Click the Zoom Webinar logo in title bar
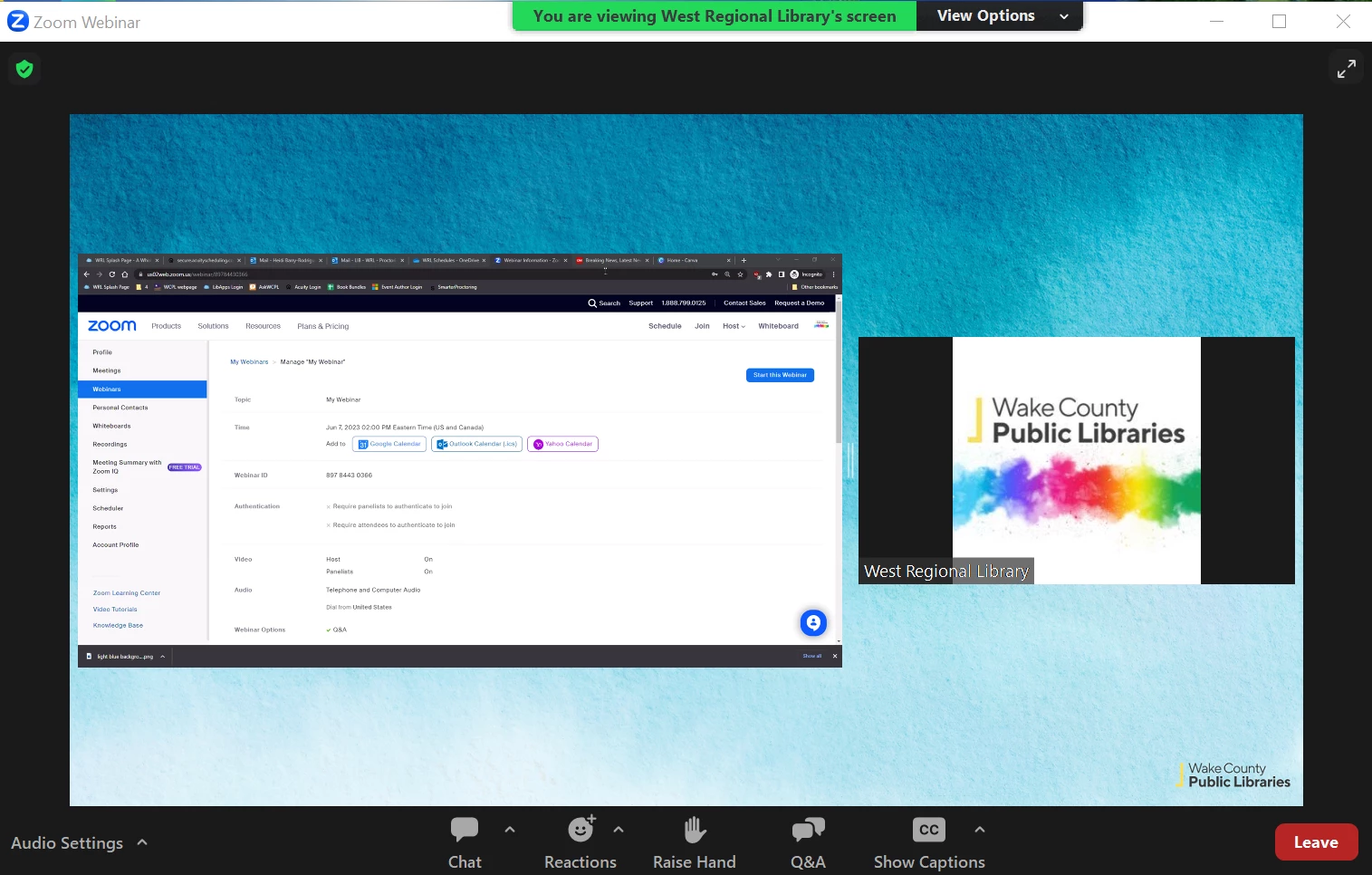This screenshot has width=1372, height=875. (x=17, y=21)
